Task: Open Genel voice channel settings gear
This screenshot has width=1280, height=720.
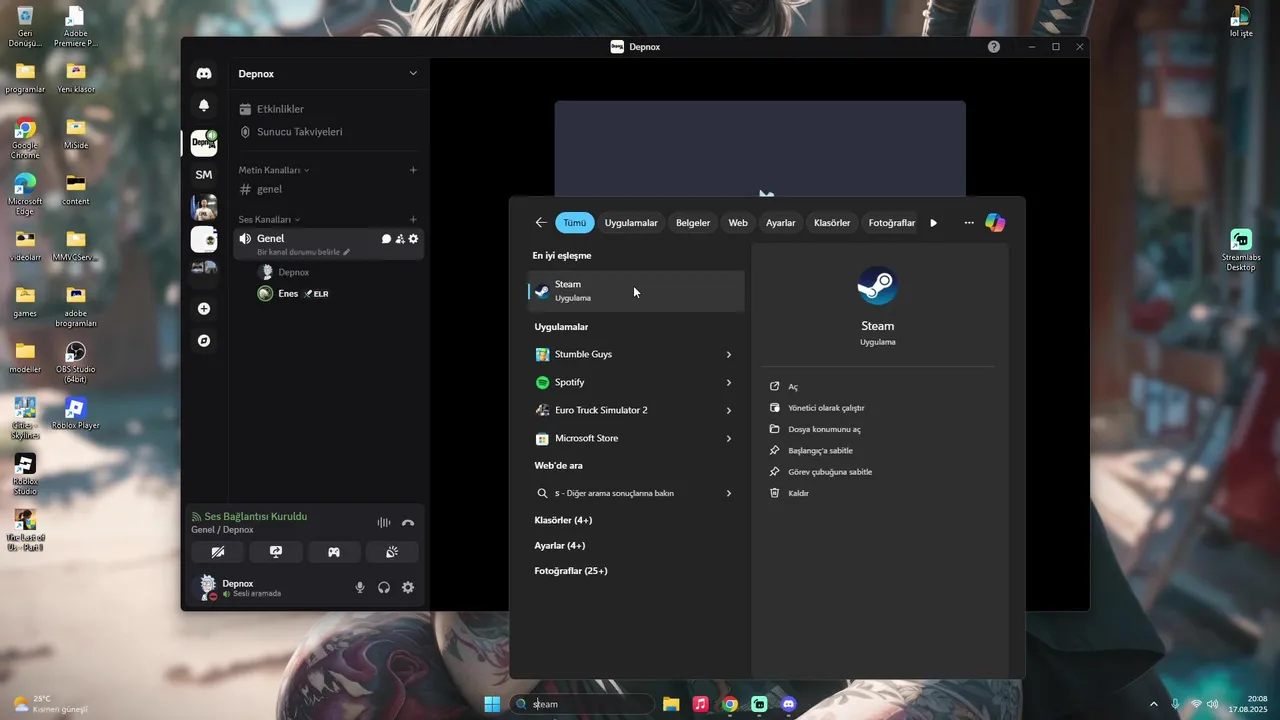Action: 413,239
